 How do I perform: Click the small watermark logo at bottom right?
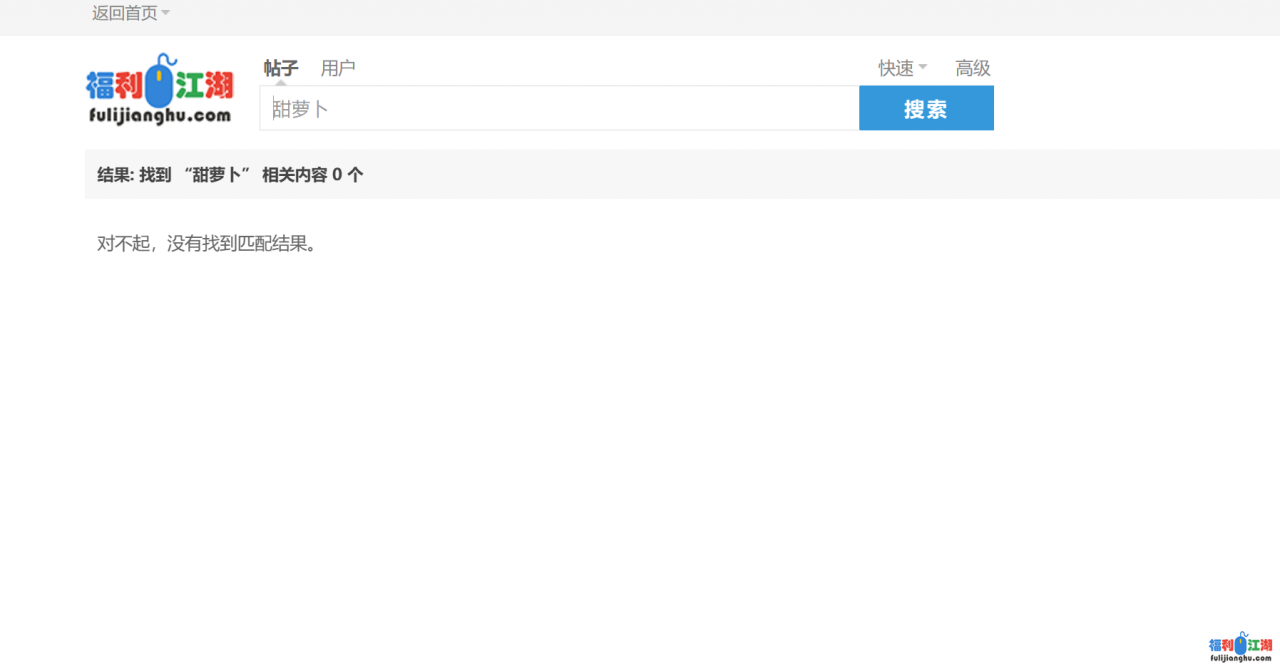point(1240,647)
